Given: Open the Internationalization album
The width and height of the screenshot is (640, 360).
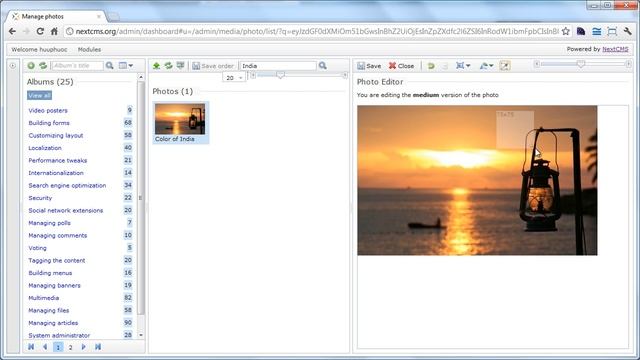Looking at the screenshot, I should click(56, 173).
